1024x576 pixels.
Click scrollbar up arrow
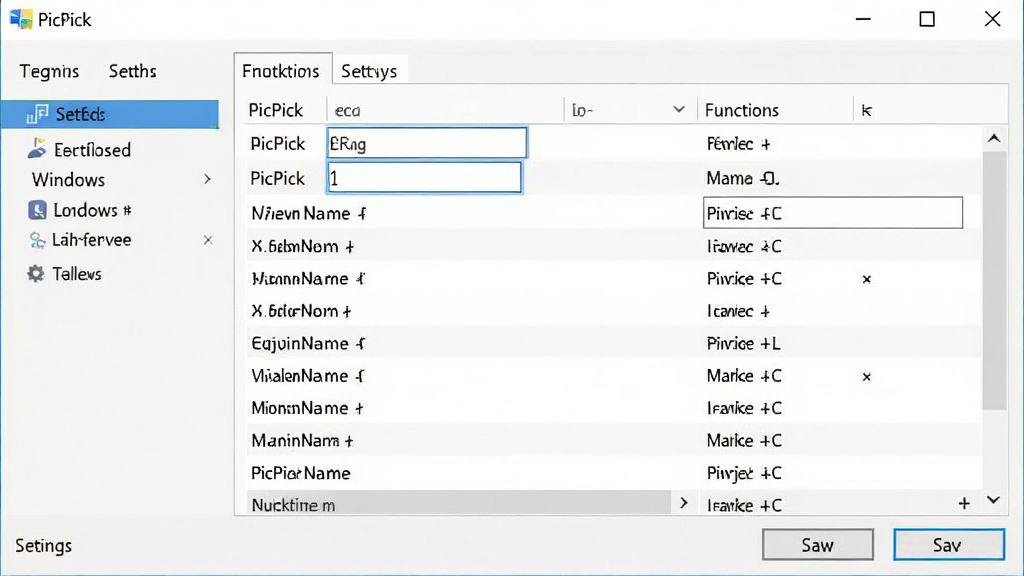click(994, 138)
